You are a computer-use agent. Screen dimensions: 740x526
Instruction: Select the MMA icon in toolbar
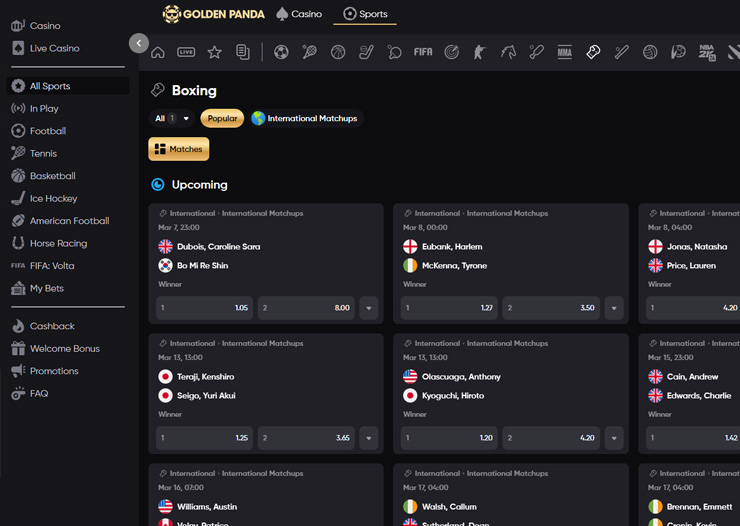click(x=565, y=52)
